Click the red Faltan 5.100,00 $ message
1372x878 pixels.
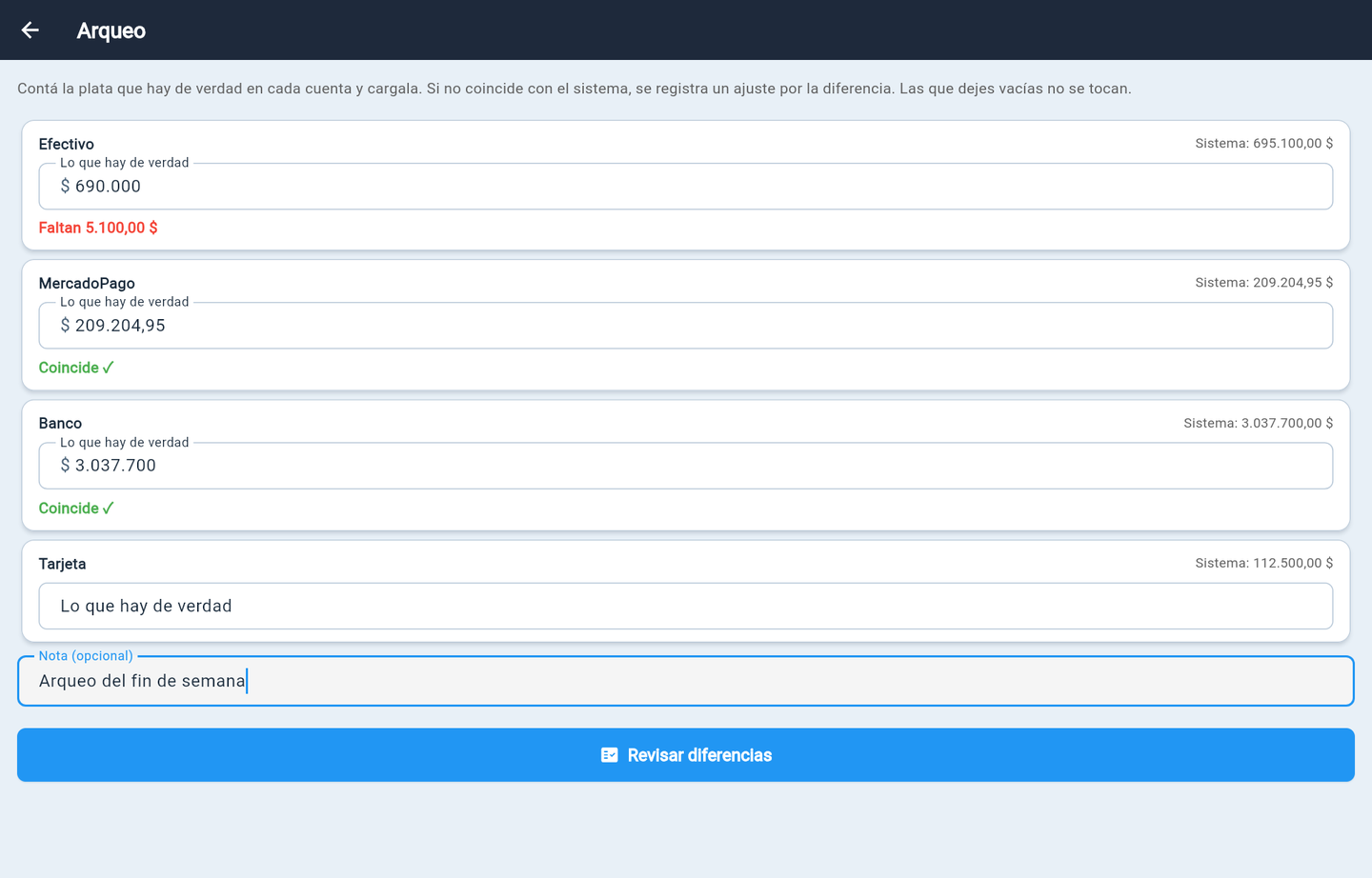(x=98, y=228)
